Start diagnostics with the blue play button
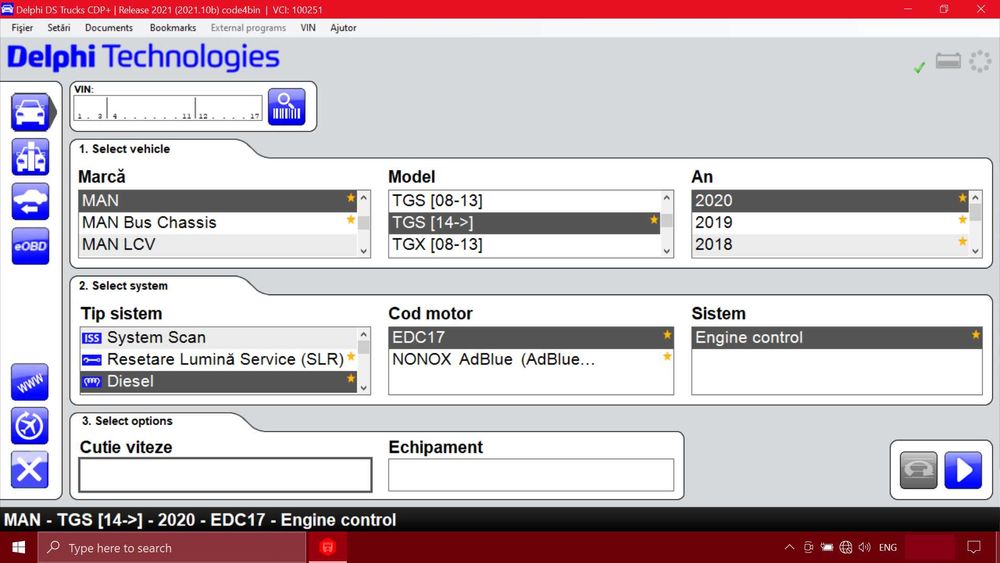 pyautogui.click(x=963, y=470)
